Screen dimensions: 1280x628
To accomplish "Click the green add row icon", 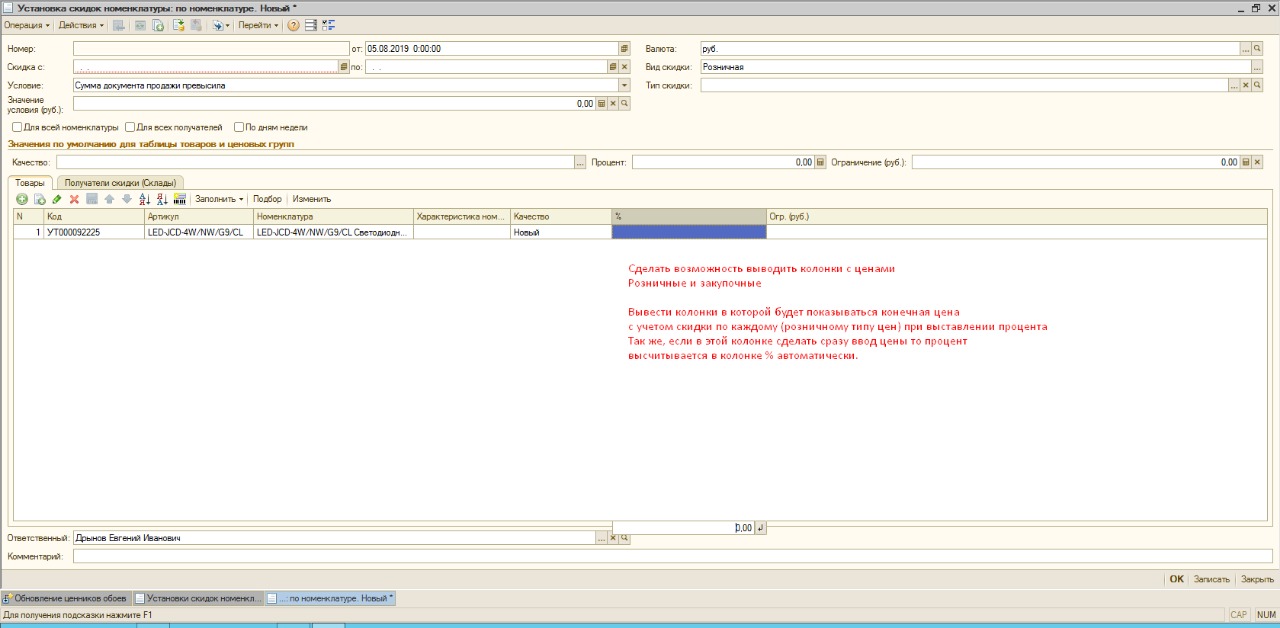I will [x=22, y=199].
